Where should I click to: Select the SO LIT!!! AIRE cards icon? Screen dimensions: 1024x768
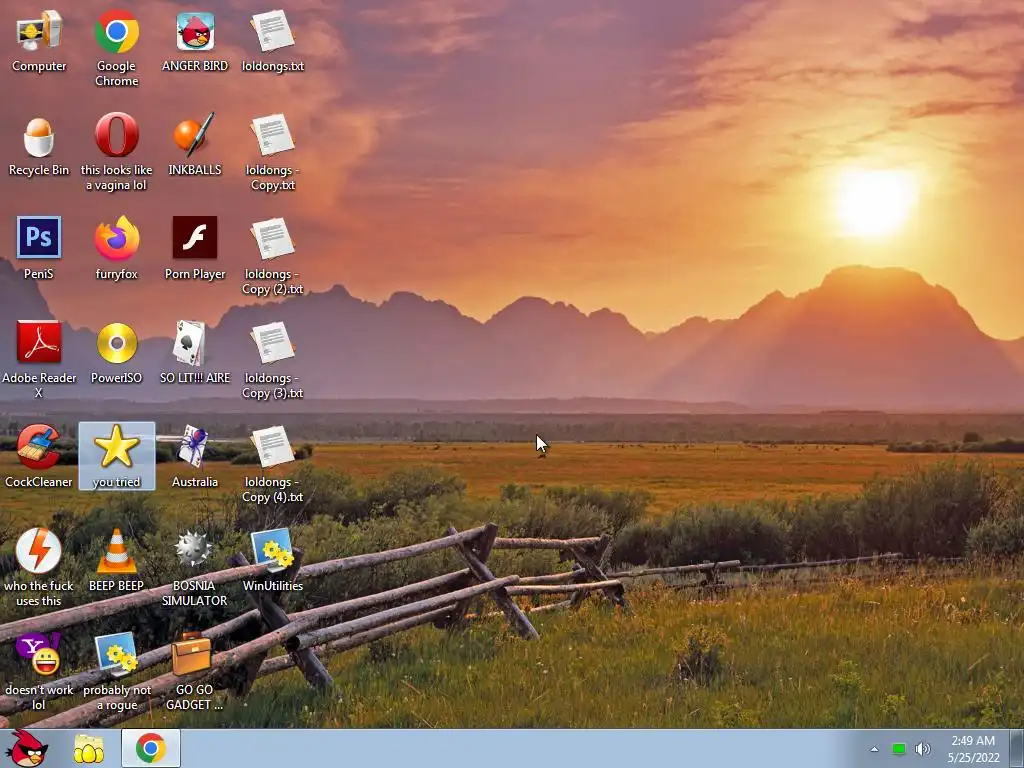point(195,353)
